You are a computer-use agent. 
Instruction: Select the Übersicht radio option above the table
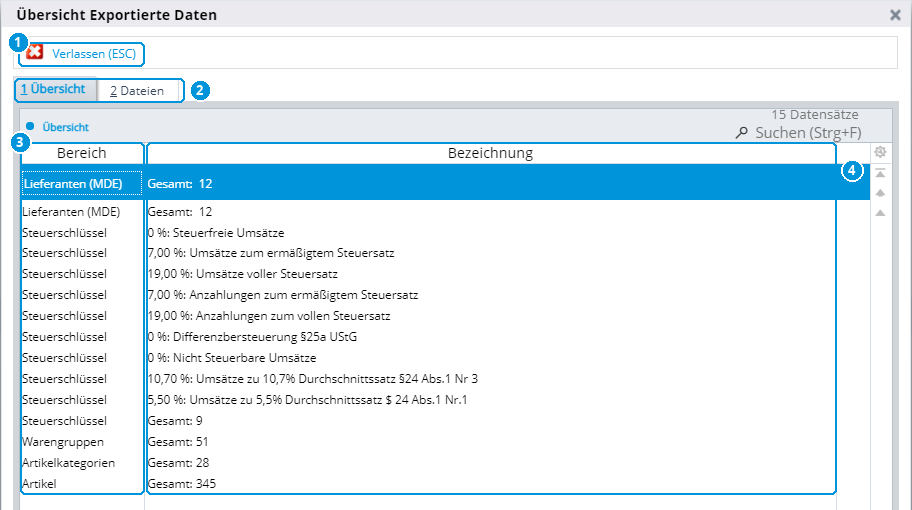30,127
